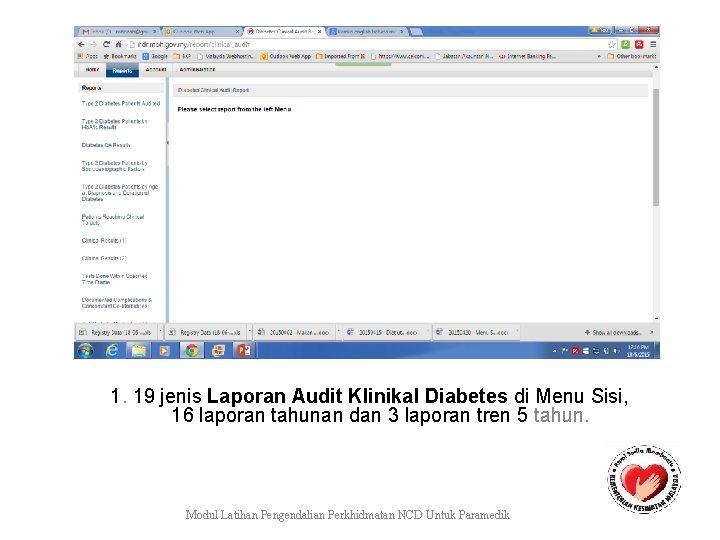
Task: Open Type 2 Diabetes Patients by HbA1c Results
Action: tap(114, 124)
